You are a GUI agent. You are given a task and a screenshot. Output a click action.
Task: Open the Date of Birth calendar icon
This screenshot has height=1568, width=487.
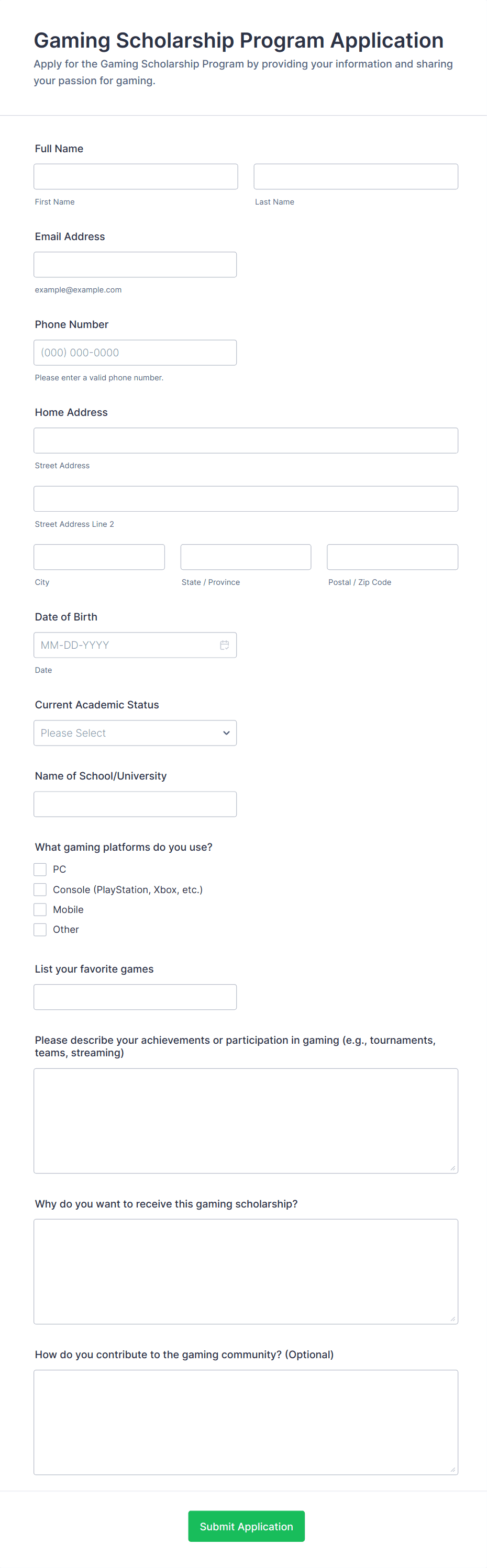pyautogui.click(x=224, y=645)
